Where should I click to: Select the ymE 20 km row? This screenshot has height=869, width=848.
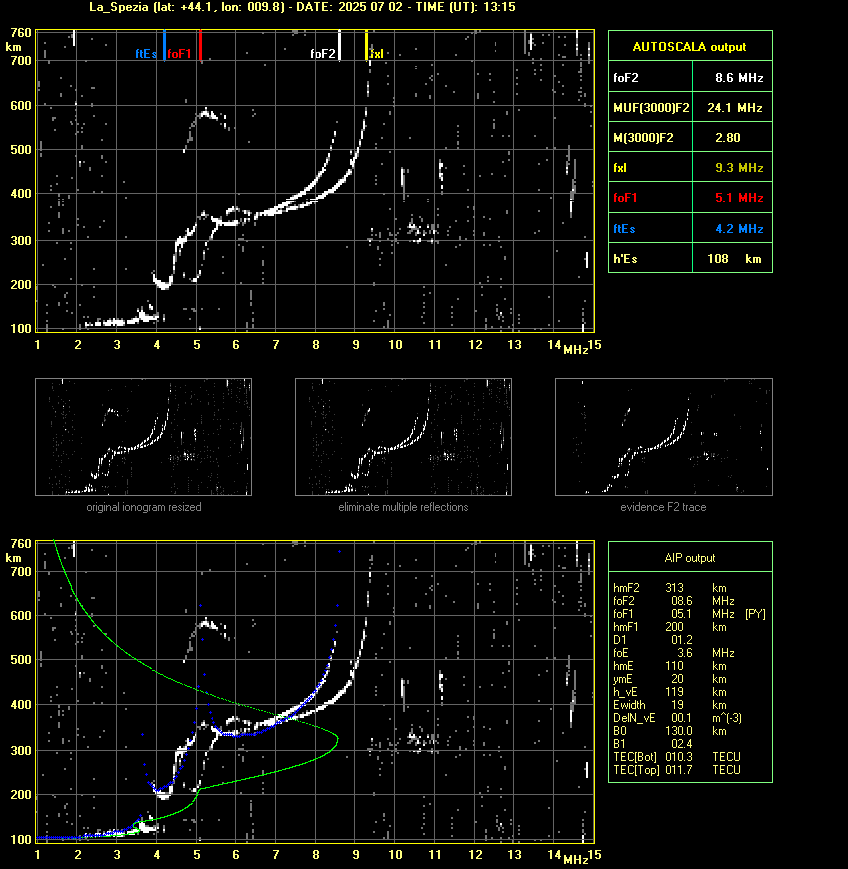[670, 679]
